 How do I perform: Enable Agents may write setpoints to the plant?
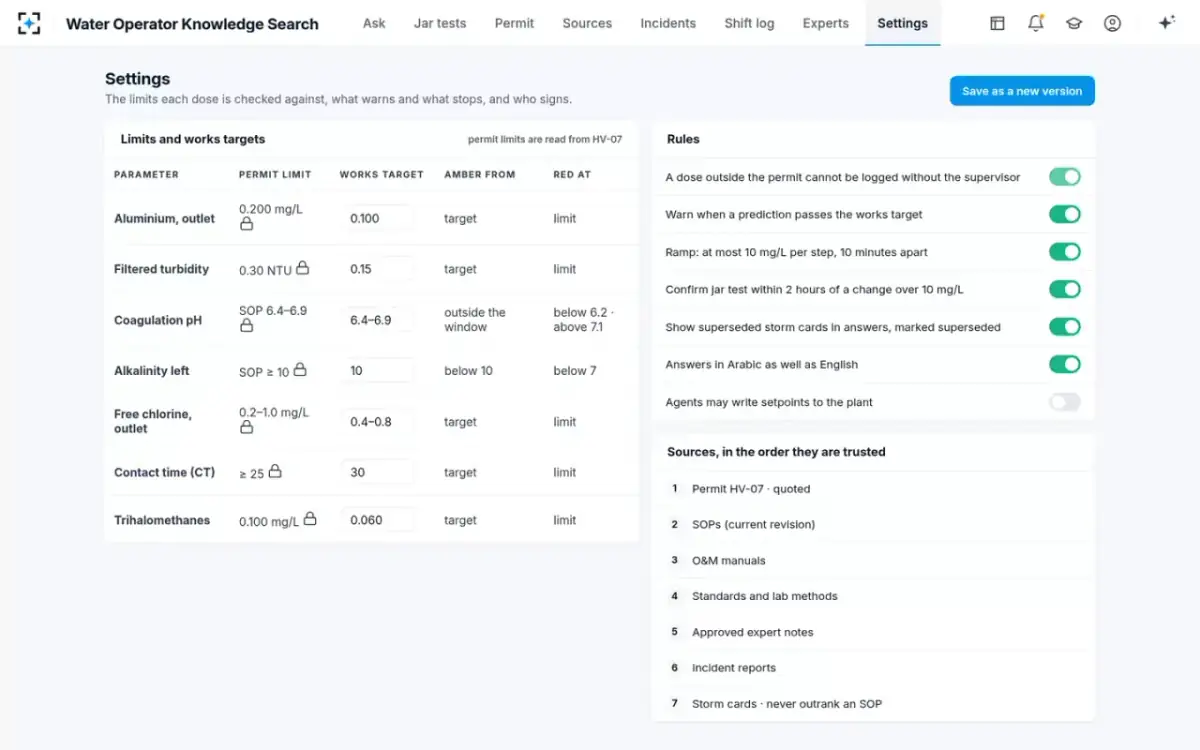point(1065,402)
